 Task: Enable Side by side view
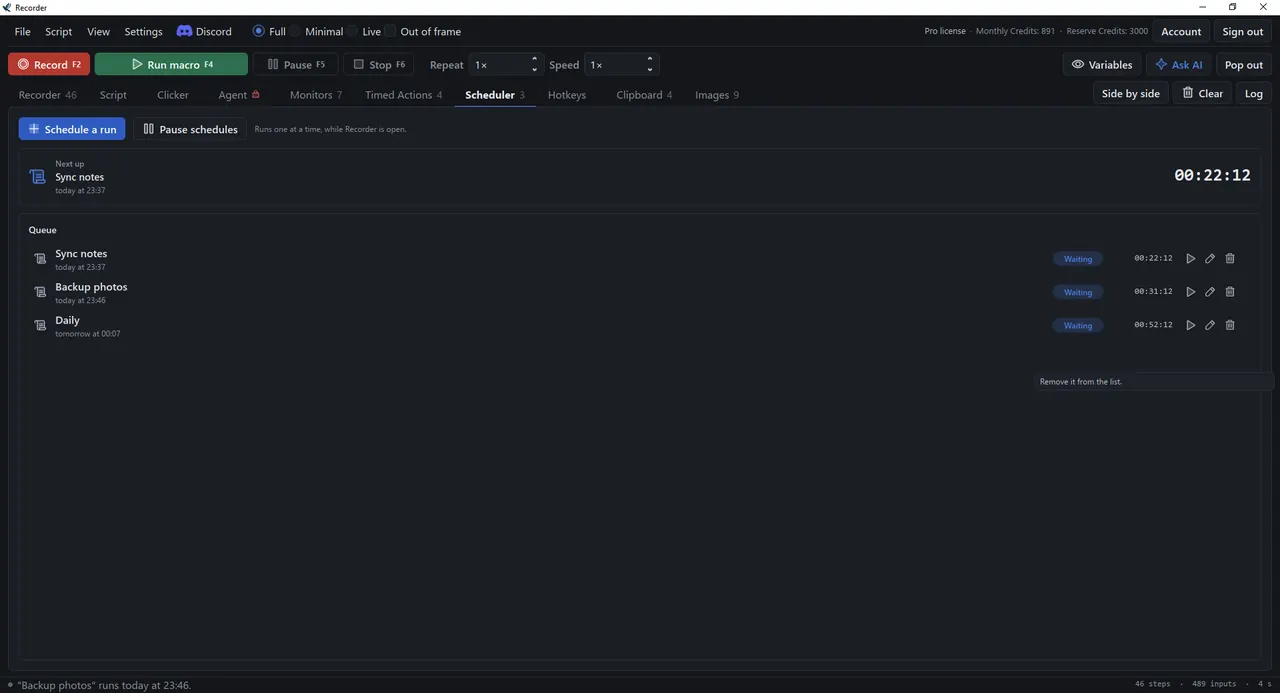pyautogui.click(x=1131, y=93)
